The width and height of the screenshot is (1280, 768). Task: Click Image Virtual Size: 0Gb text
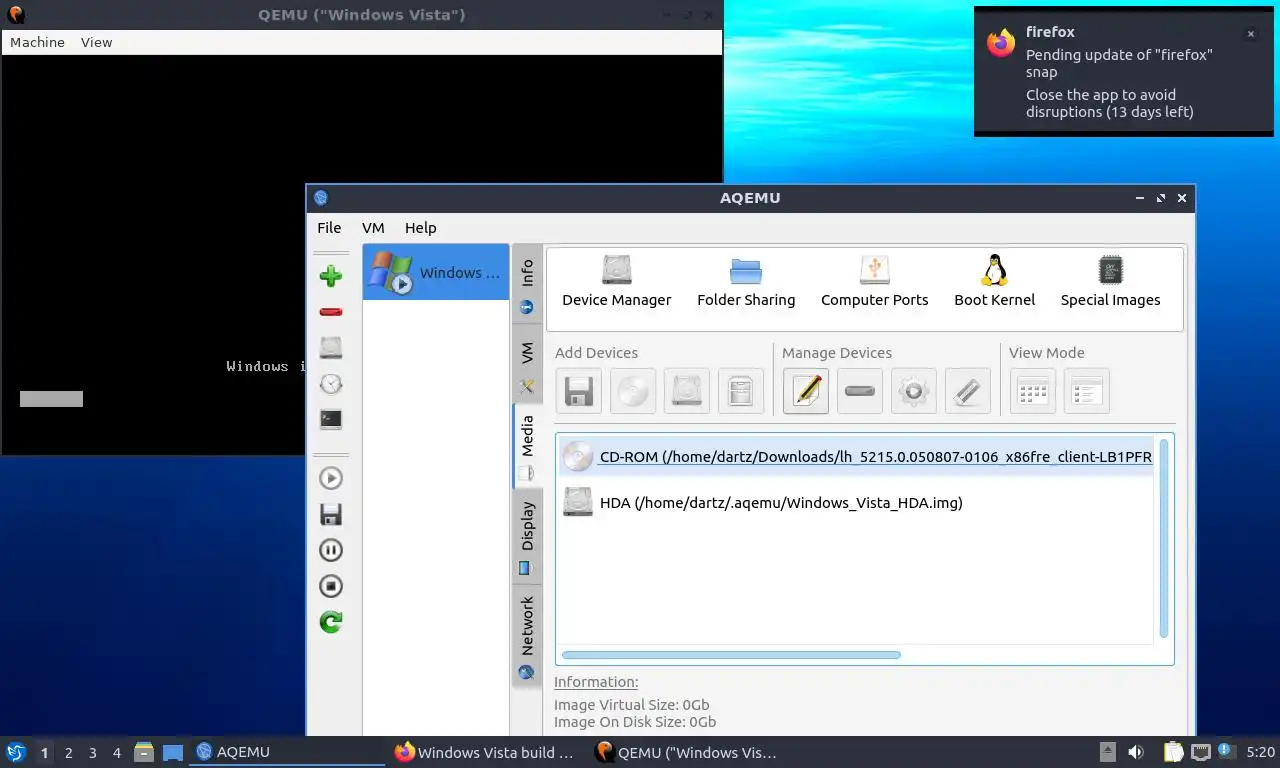(x=631, y=705)
